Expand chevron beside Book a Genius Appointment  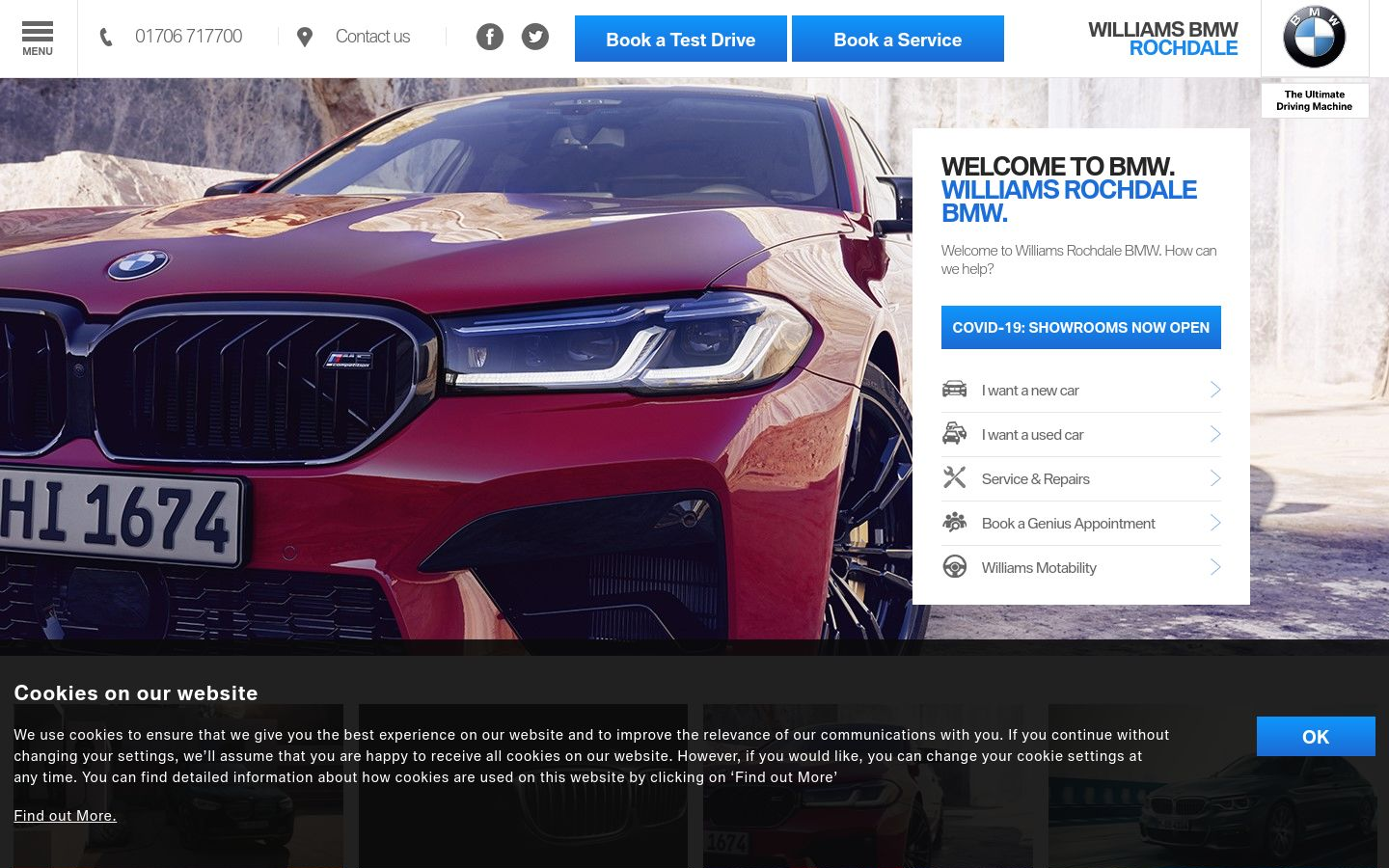tap(1215, 523)
